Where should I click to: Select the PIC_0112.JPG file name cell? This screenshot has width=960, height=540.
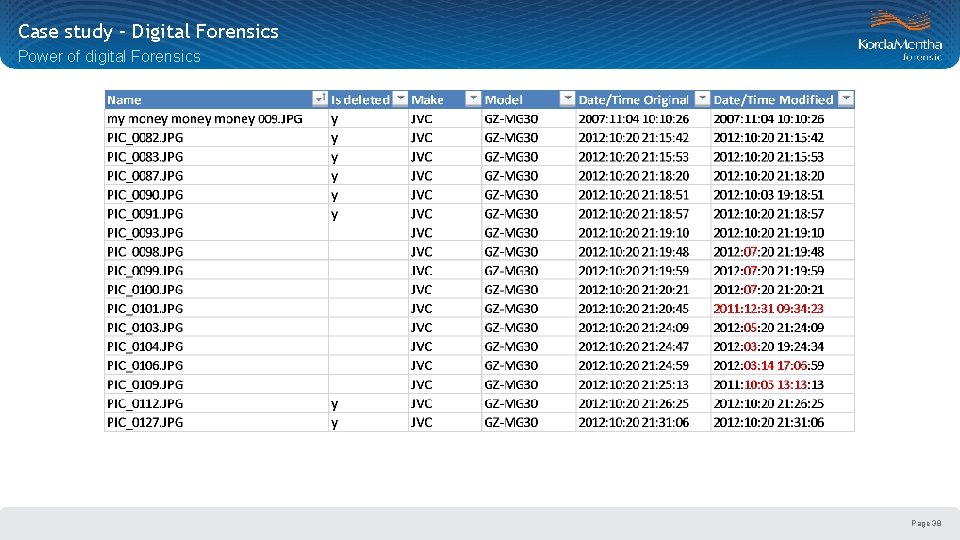pyautogui.click(x=216, y=403)
